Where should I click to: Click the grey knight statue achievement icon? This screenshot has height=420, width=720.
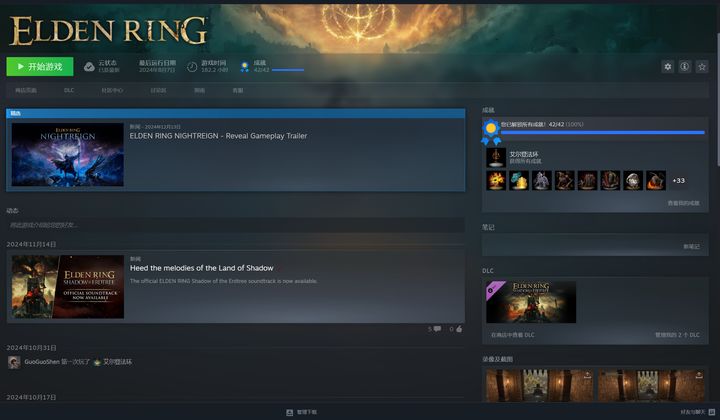pos(542,180)
